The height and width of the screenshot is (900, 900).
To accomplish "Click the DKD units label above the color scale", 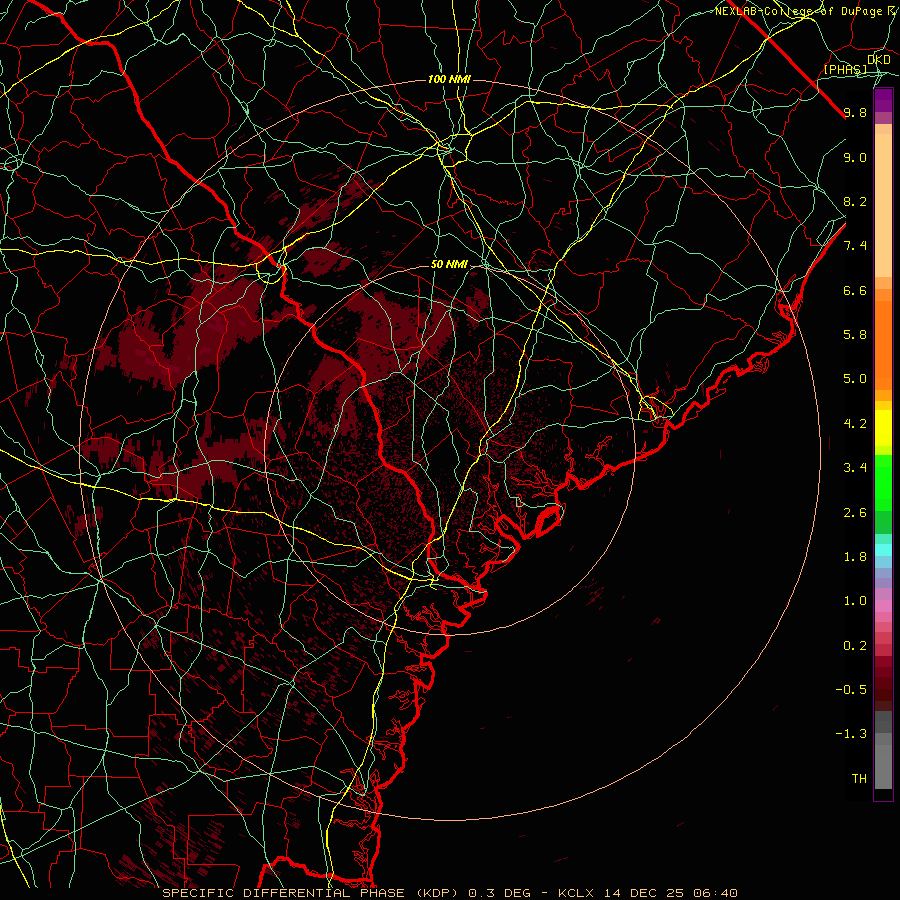I will click(879, 60).
